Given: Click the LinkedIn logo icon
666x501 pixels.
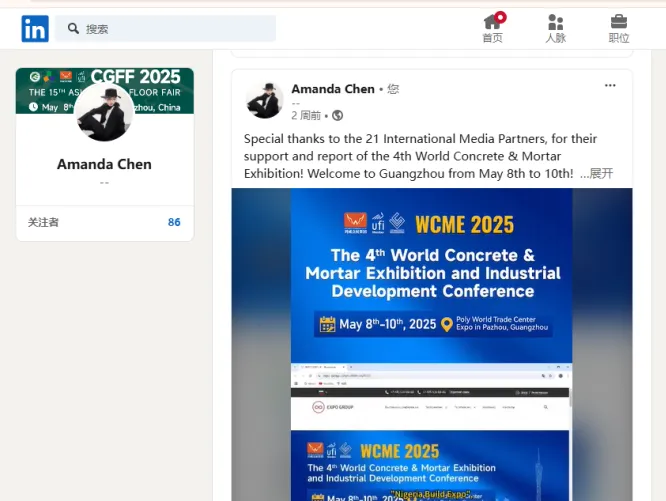Looking at the screenshot, I should point(35,28).
